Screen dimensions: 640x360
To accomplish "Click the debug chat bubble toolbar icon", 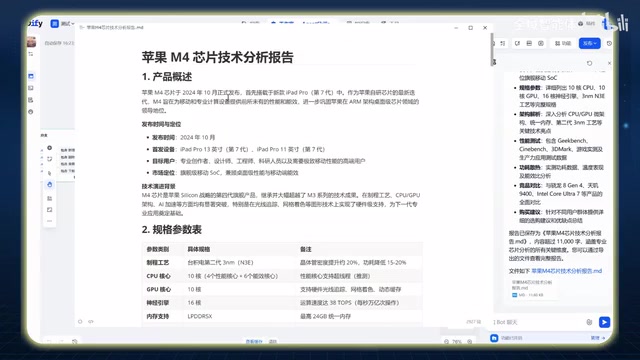I will [x=517, y=43].
